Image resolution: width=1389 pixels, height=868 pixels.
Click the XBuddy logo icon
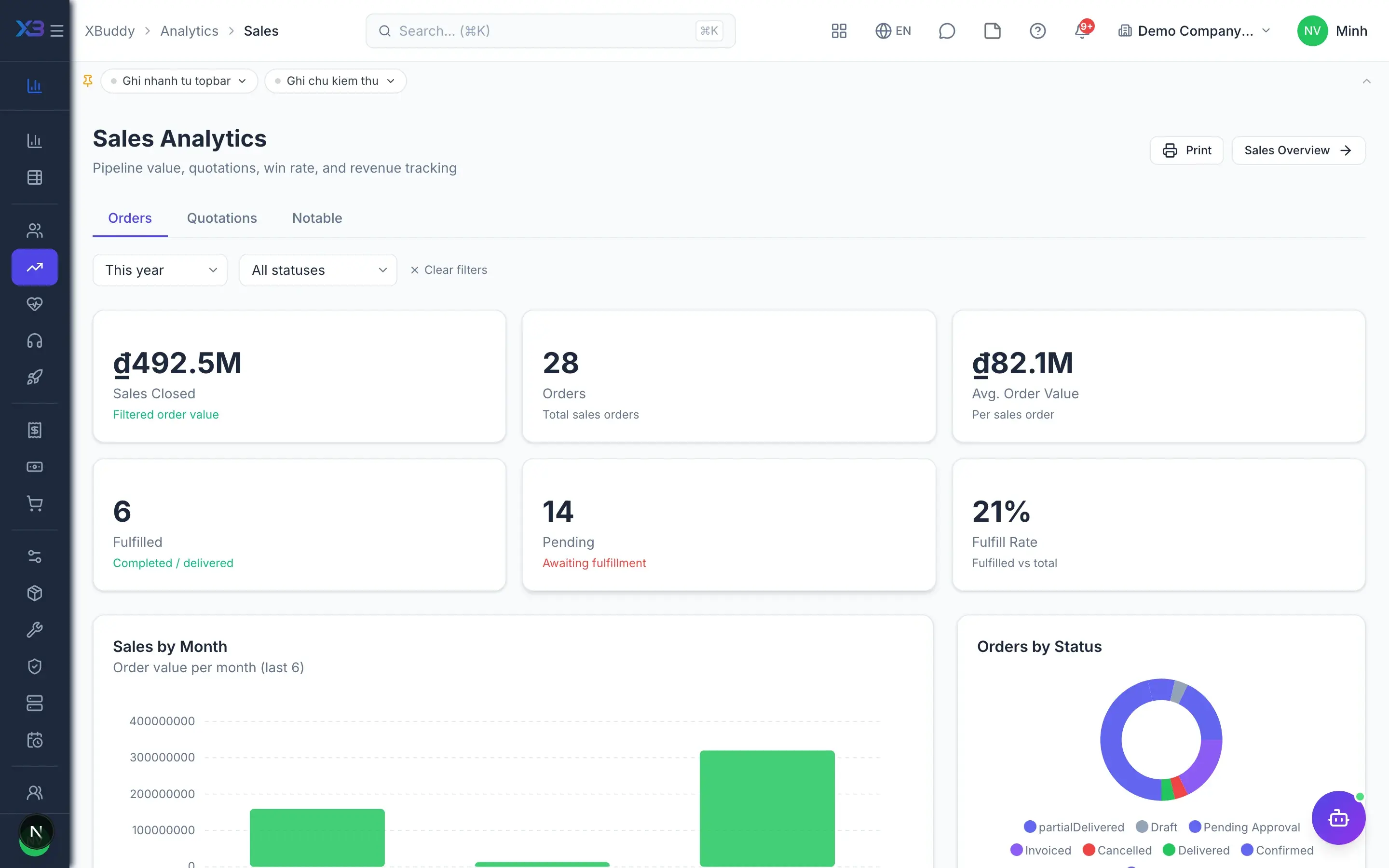(x=29, y=29)
